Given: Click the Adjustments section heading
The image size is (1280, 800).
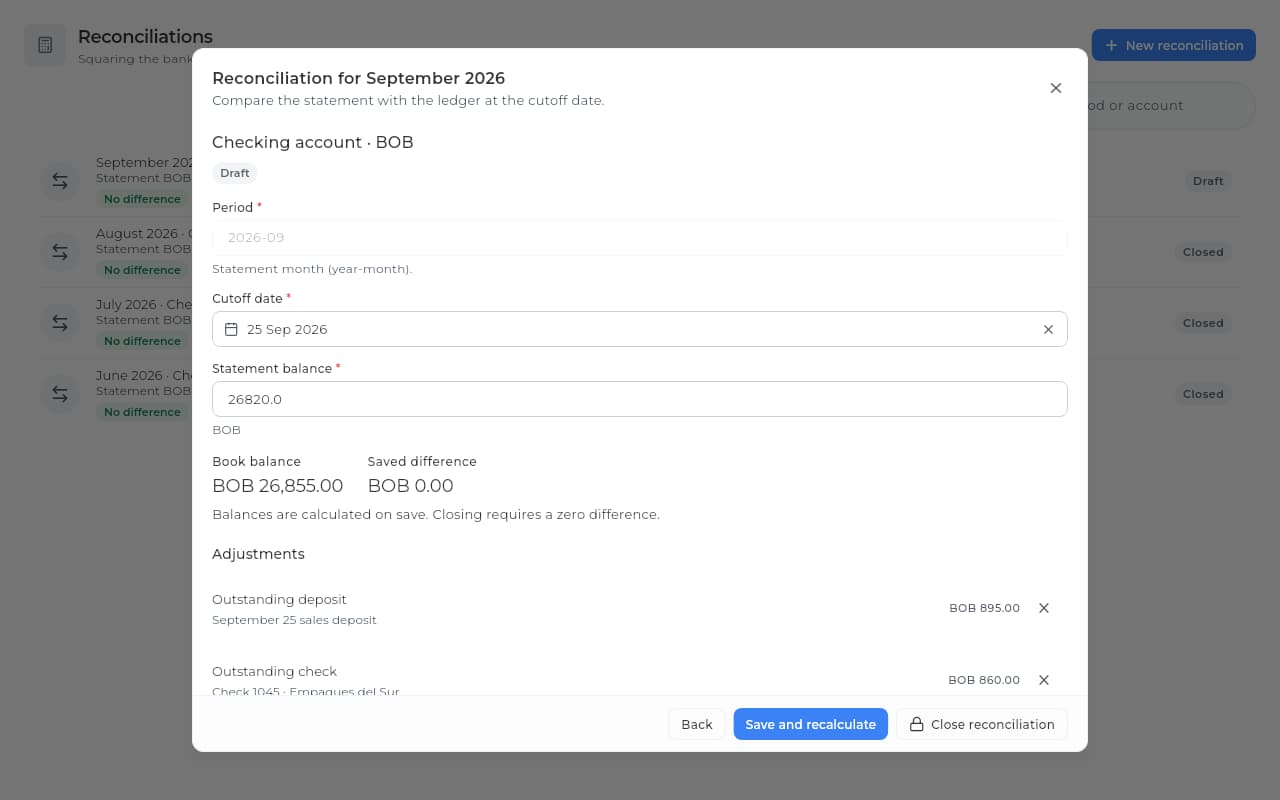Looking at the screenshot, I should point(258,554).
